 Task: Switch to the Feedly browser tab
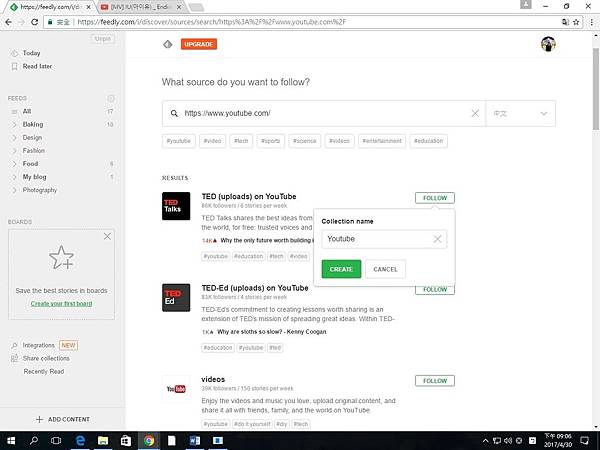click(50, 7)
